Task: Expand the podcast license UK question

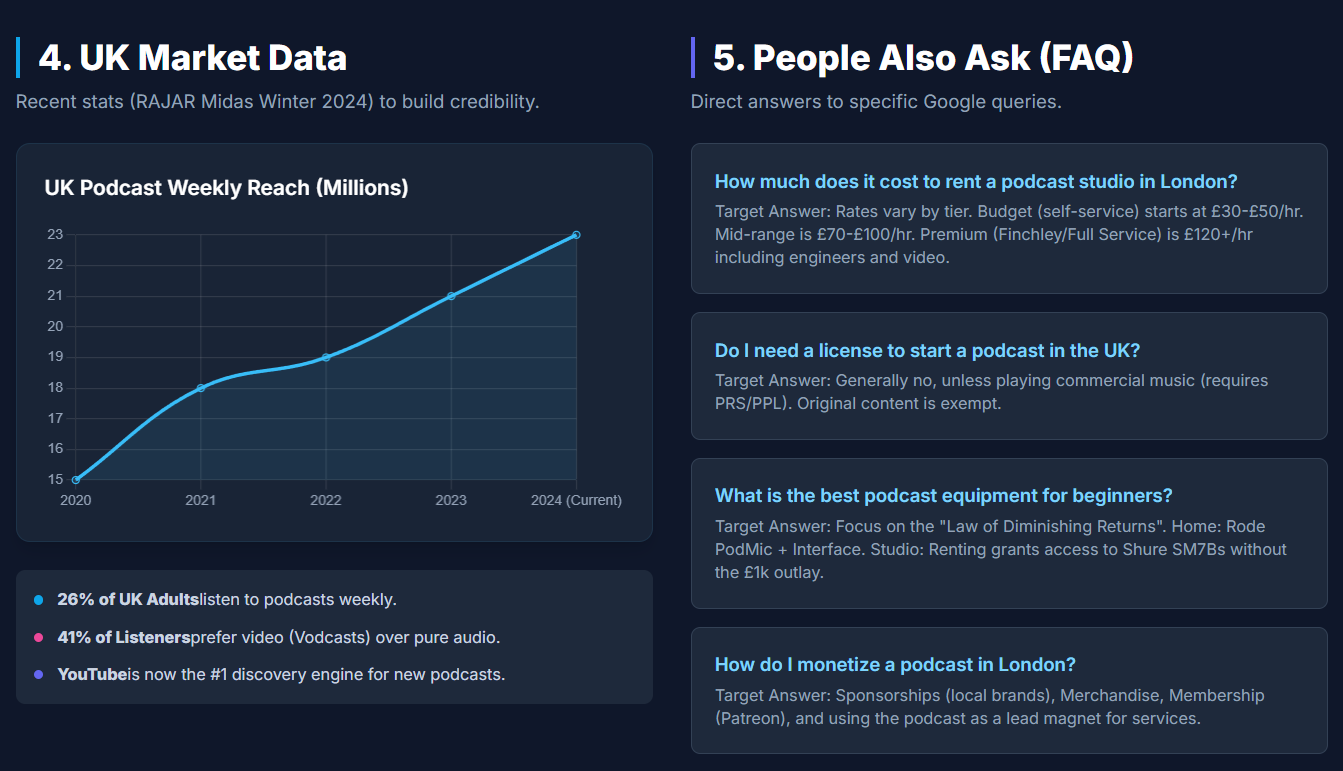Action: click(927, 351)
